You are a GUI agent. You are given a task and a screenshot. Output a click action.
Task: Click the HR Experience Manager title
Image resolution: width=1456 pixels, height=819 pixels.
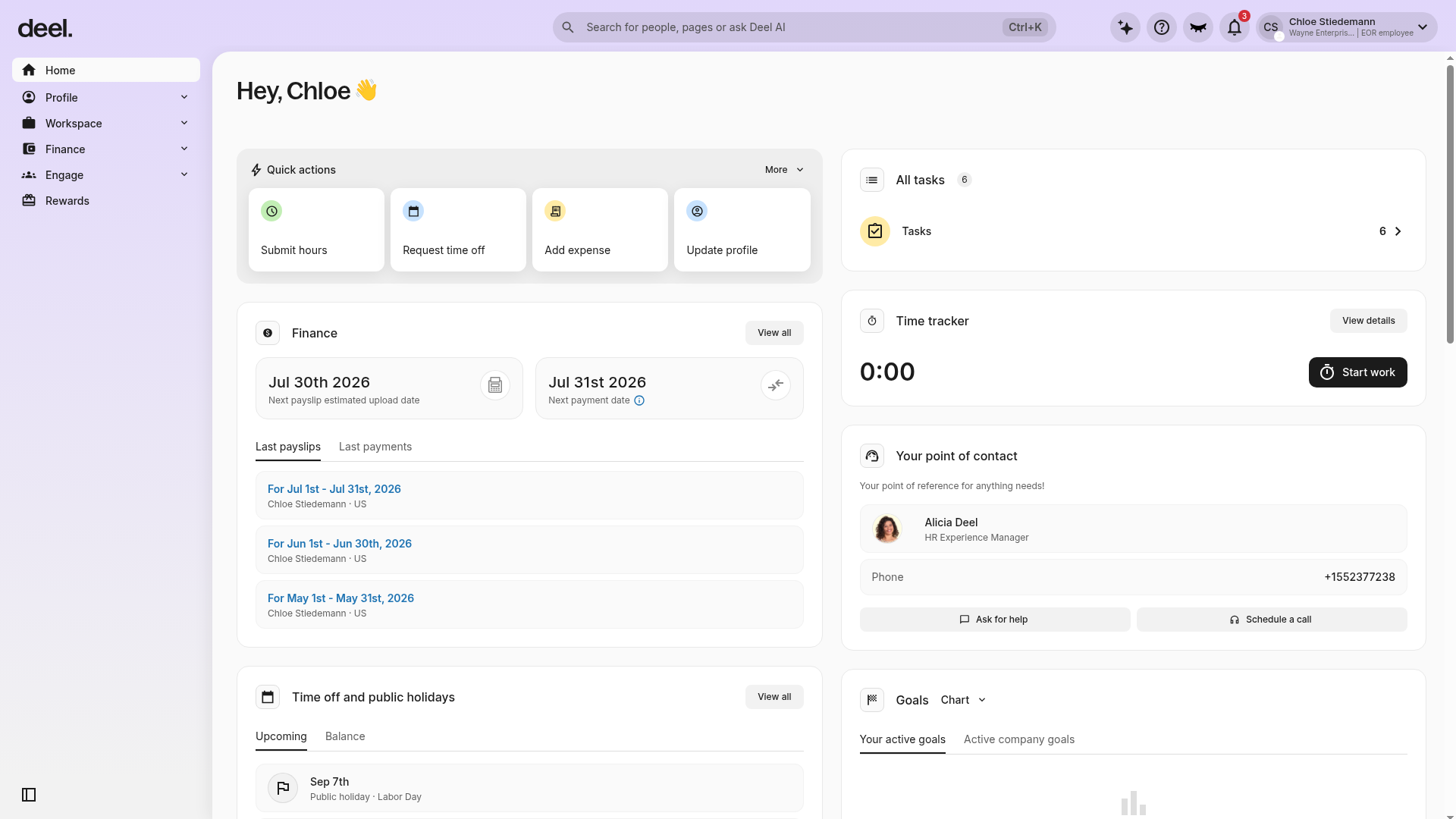[977, 538]
